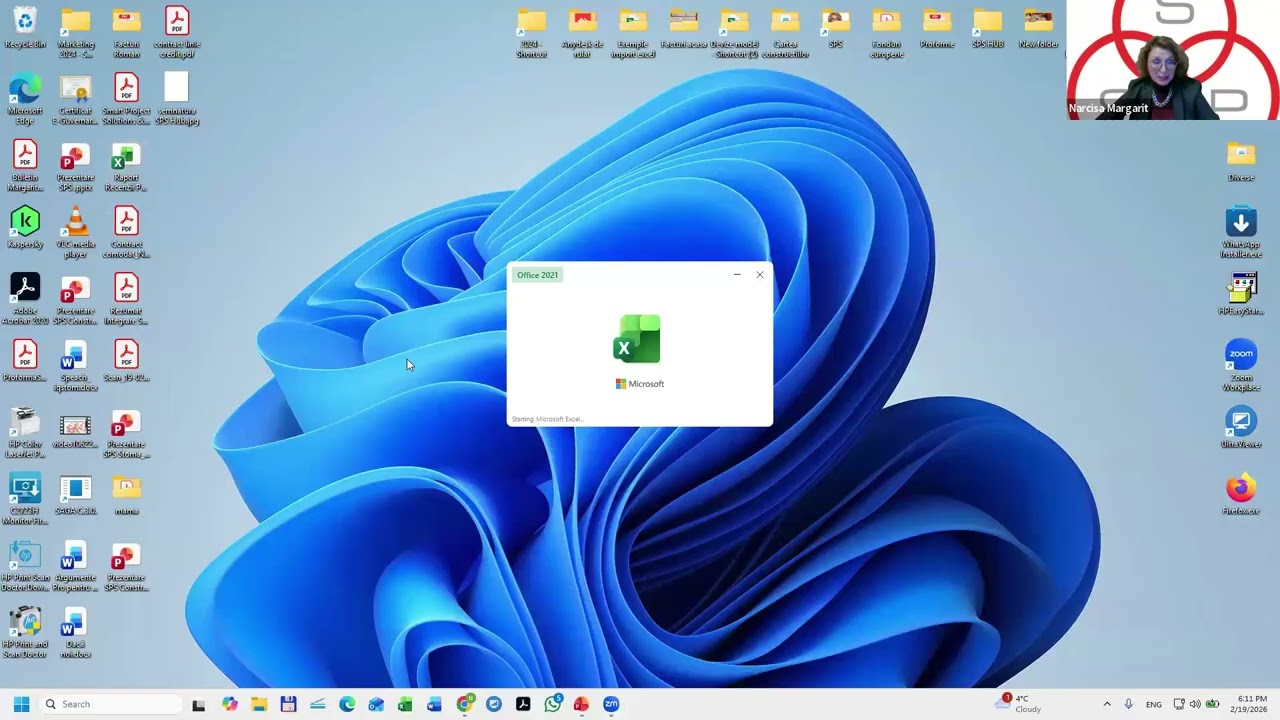
Task: Open the Exemple import excel folder
Action: pyautogui.click(x=633, y=32)
